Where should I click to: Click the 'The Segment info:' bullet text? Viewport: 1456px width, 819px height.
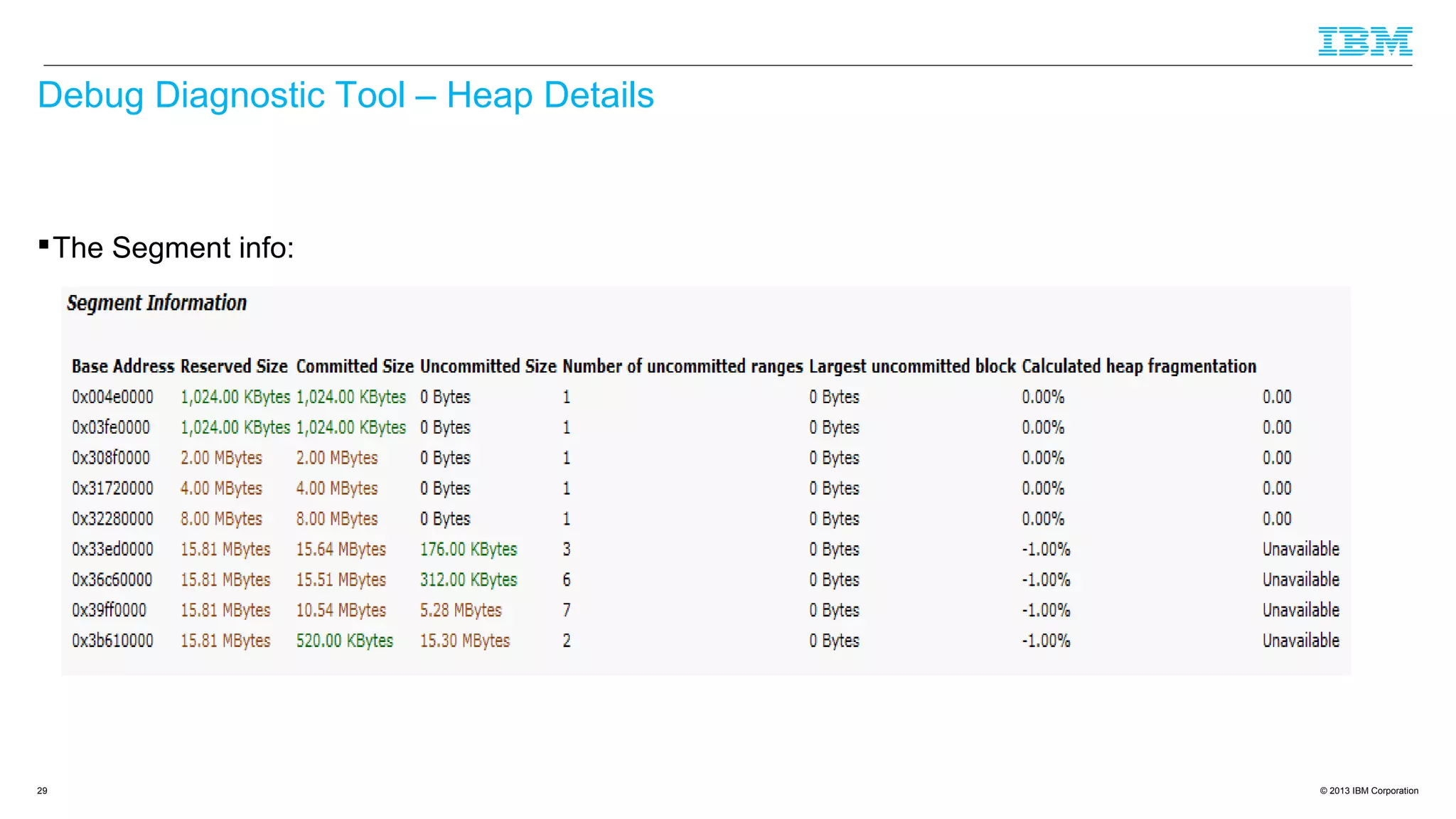click(173, 248)
